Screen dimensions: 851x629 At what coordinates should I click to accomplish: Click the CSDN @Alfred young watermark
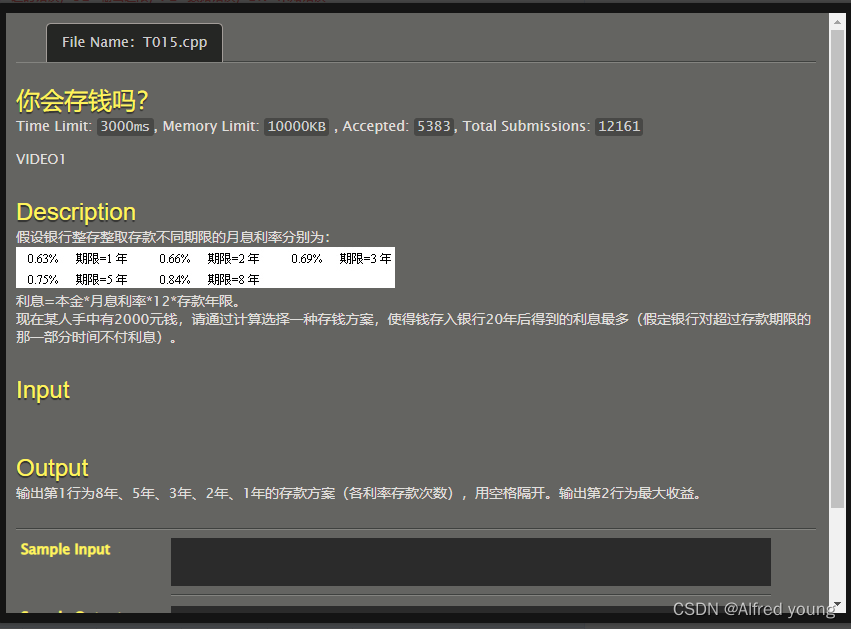(x=755, y=608)
